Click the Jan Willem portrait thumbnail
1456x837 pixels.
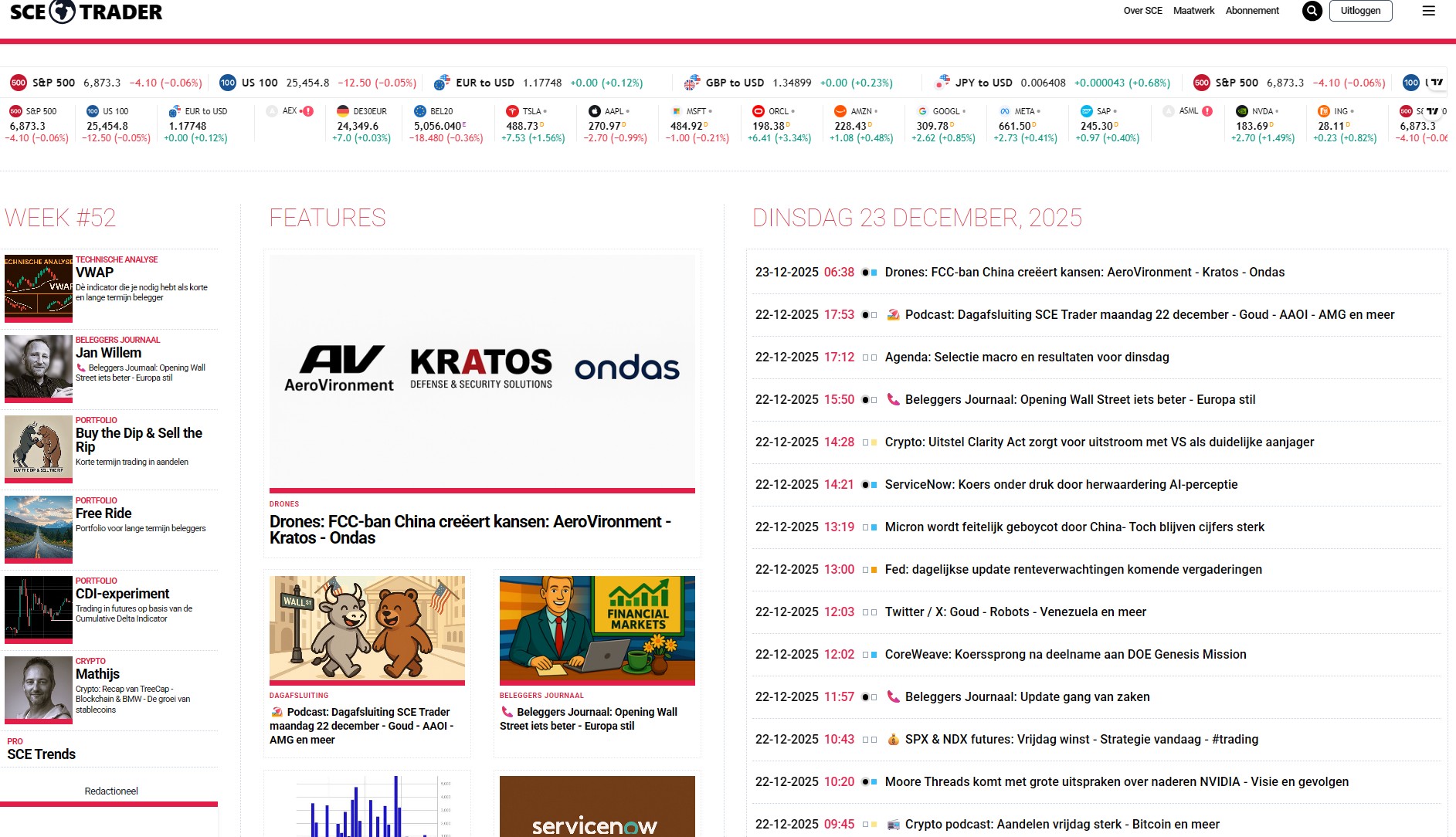39,367
